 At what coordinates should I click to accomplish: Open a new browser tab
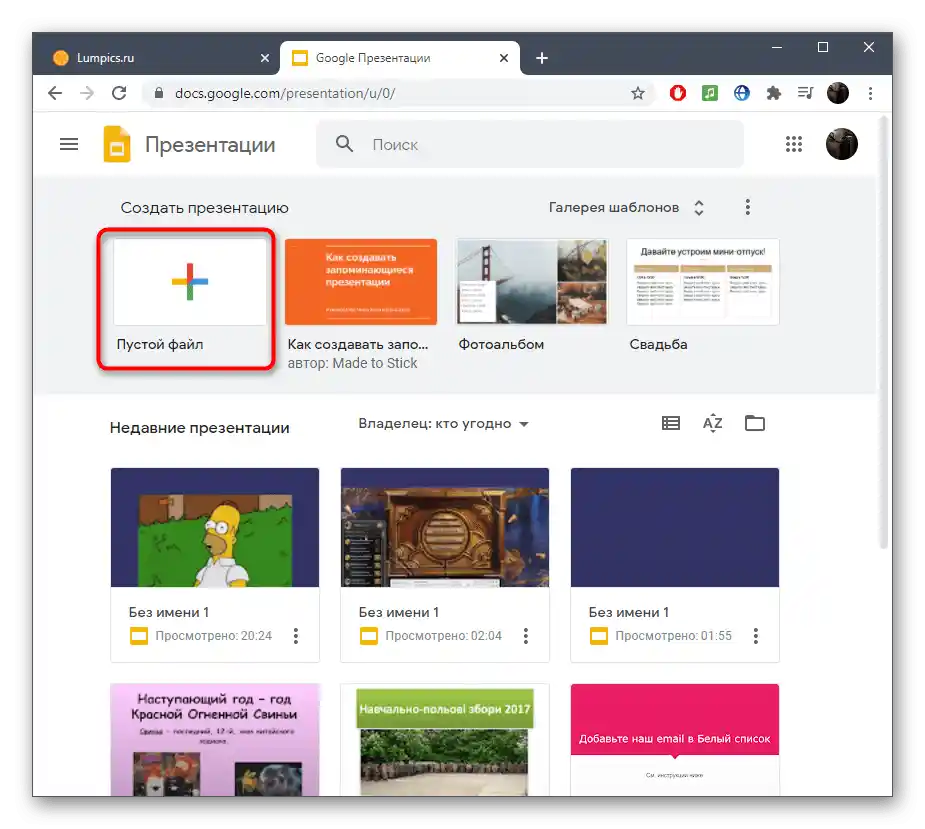coord(542,58)
